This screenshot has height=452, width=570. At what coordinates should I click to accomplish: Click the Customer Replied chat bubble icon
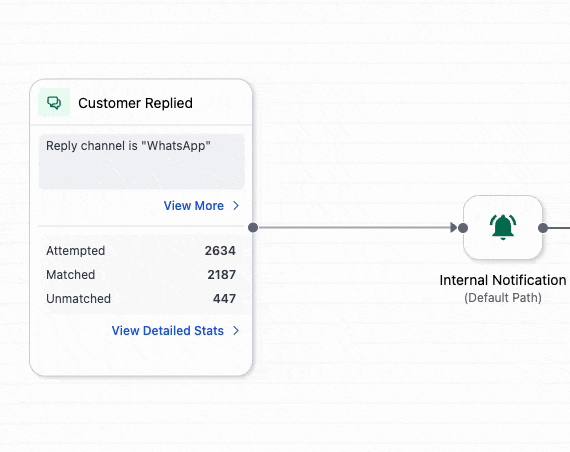[x=54, y=103]
